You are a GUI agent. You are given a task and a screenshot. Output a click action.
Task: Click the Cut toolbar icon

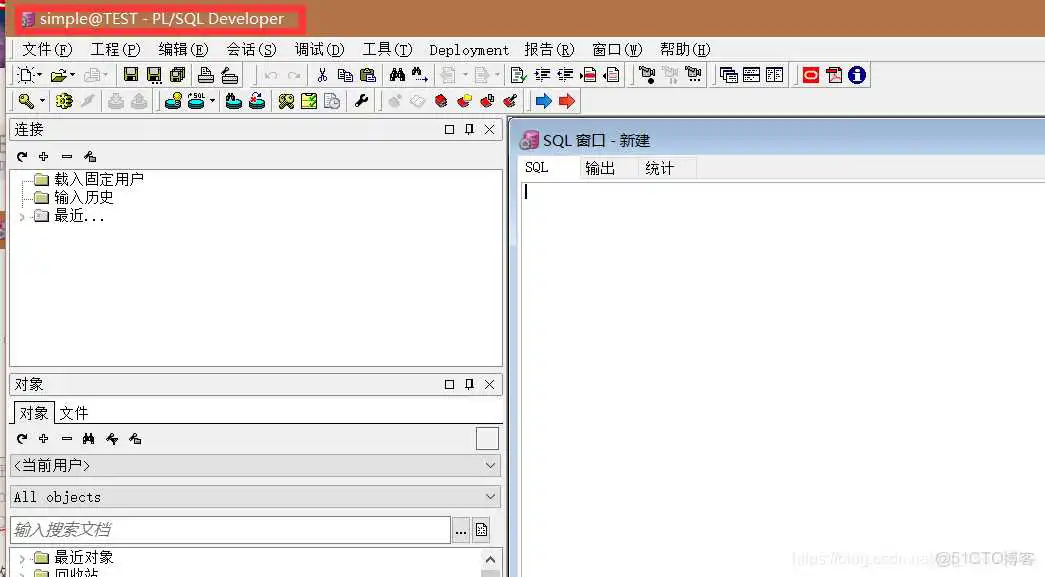(322, 74)
